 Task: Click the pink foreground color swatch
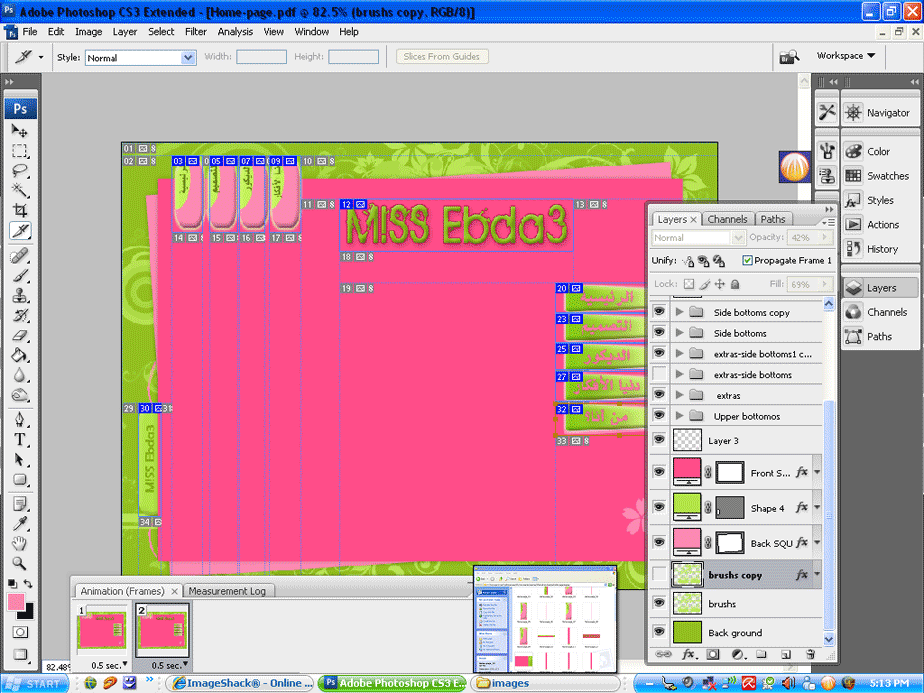16,602
